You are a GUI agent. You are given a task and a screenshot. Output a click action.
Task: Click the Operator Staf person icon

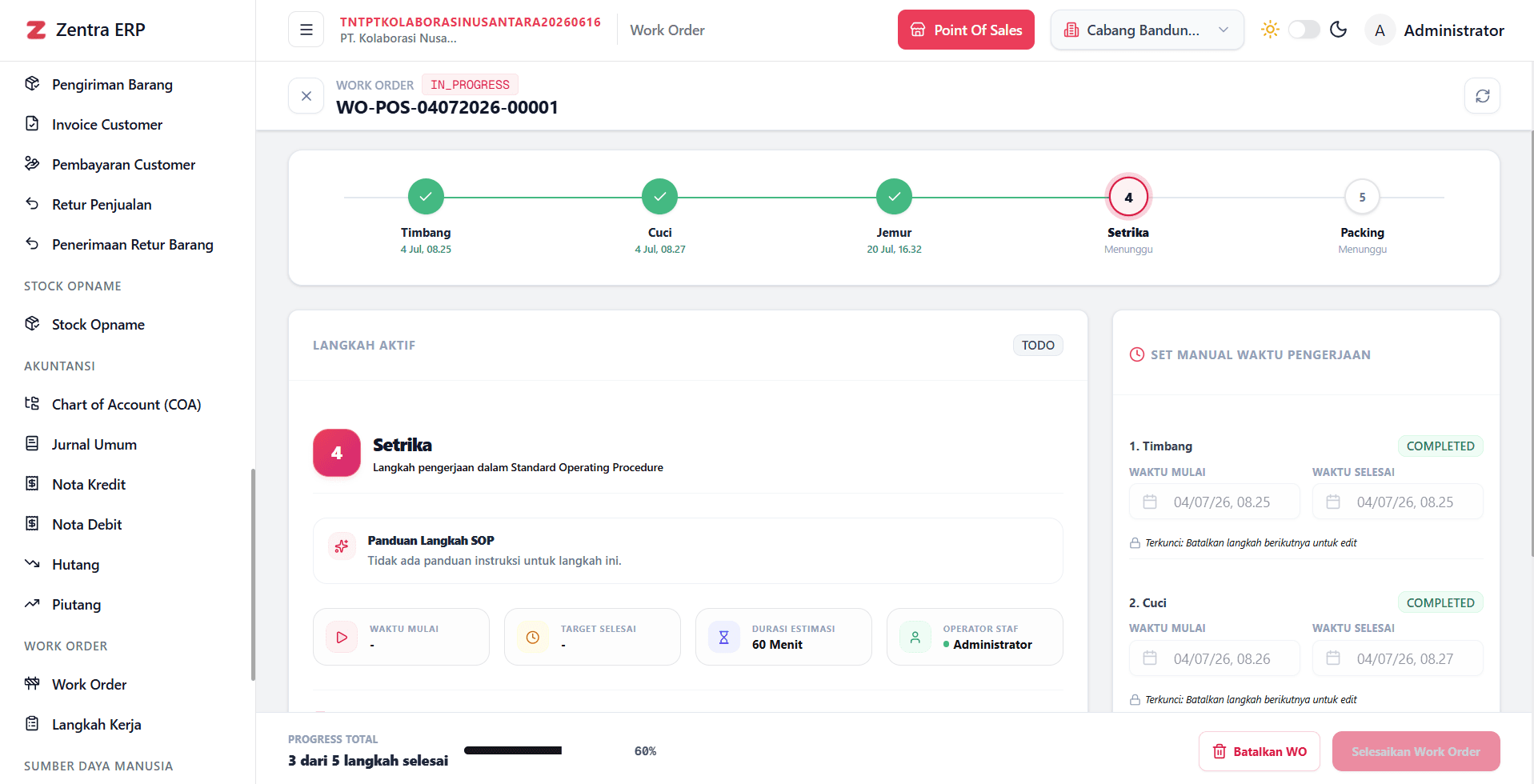pos(915,638)
